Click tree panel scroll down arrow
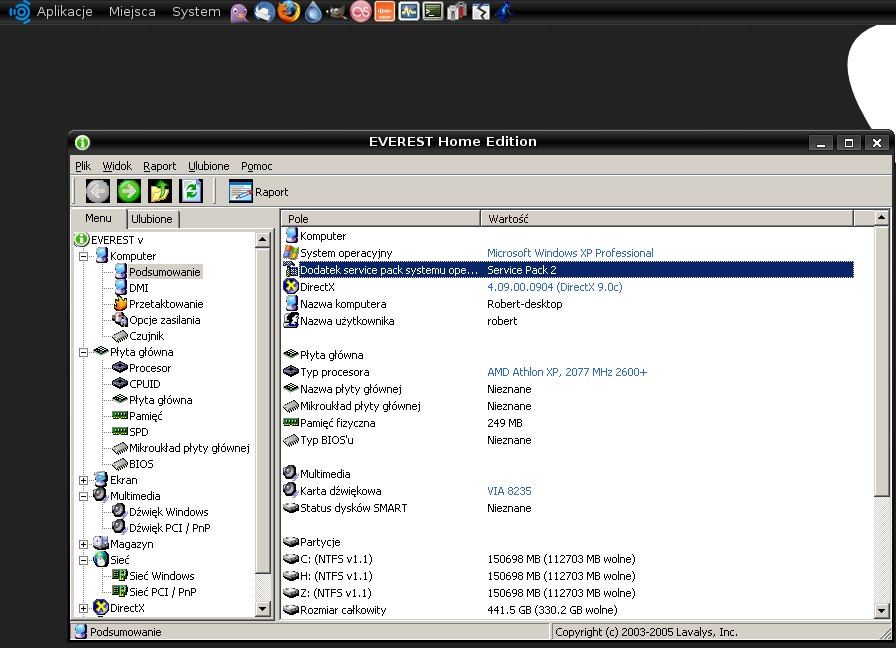Image resolution: width=896 pixels, height=648 pixels. point(262,609)
